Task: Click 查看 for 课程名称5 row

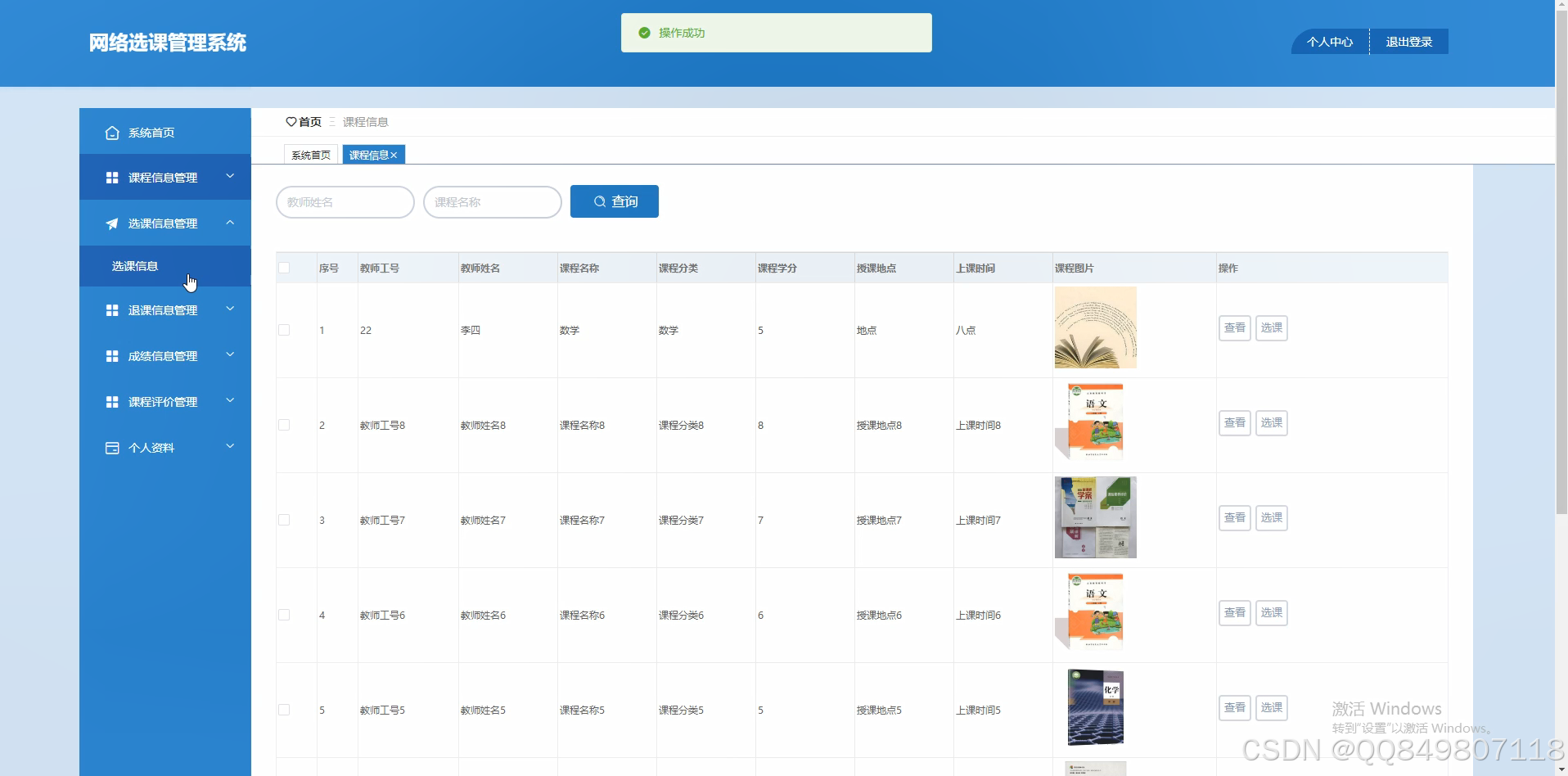Action: click(x=1235, y=708)
